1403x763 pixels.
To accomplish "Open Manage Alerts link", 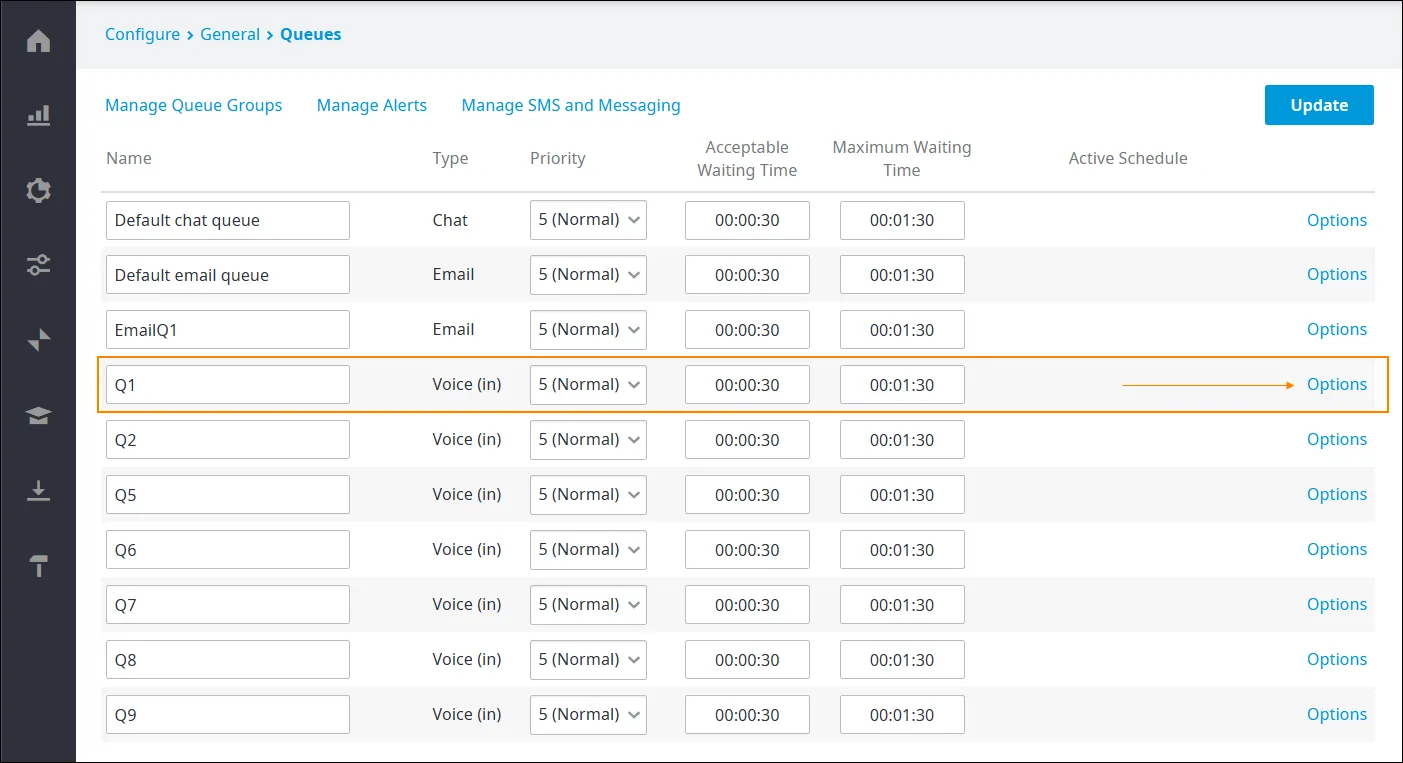I will click(372, 105).
